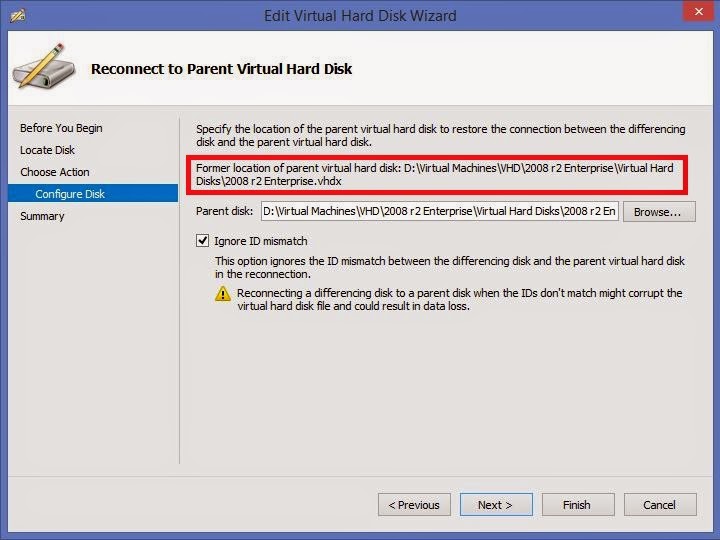Click the Reconnect to Parent Virtual Hard Disk heading
The image size is (720, 540).
click(221, 69)
